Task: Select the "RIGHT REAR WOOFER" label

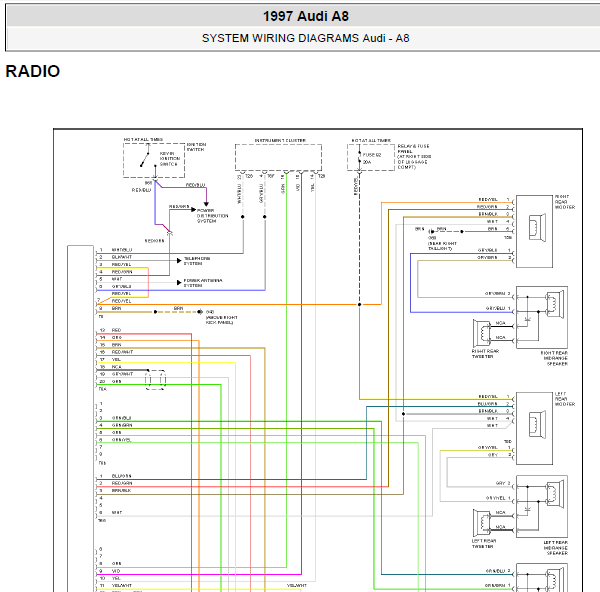Action: pos(565,202)
